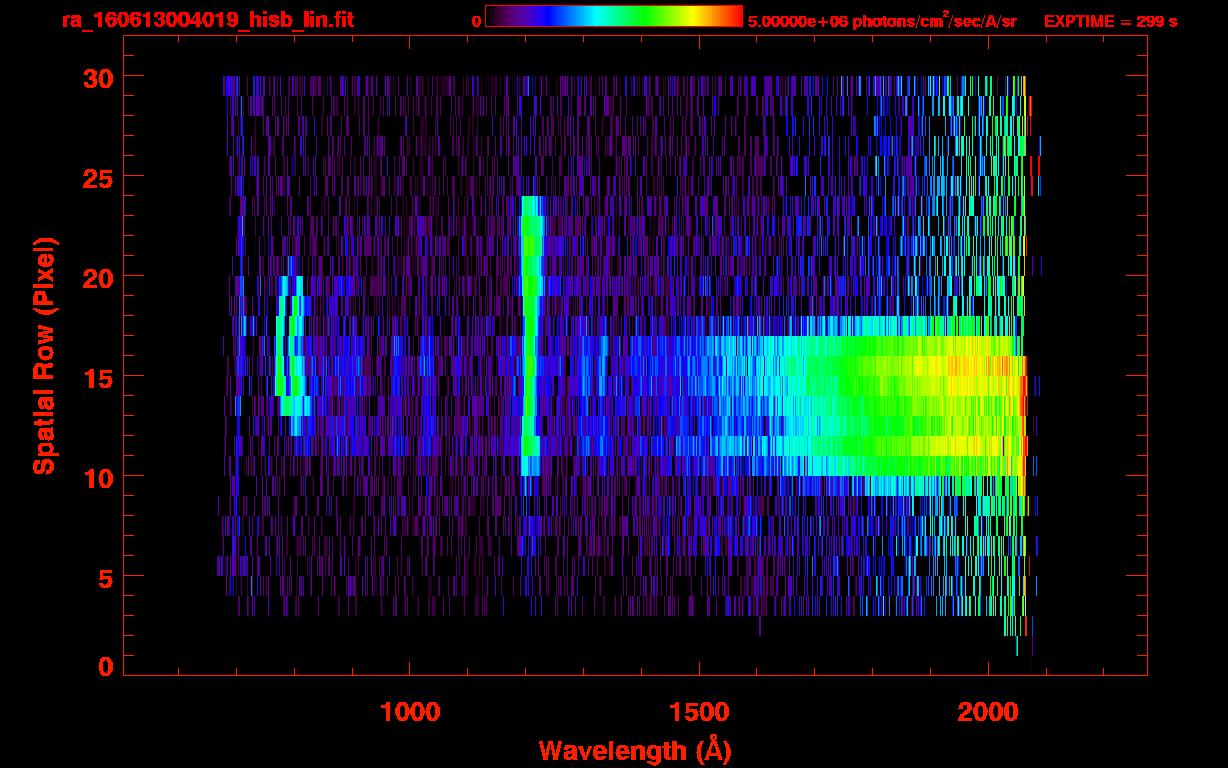Select the 1000 wavelength tick label
The width and height of the screenshot is (1228, 768).
[x=410, y=712]
